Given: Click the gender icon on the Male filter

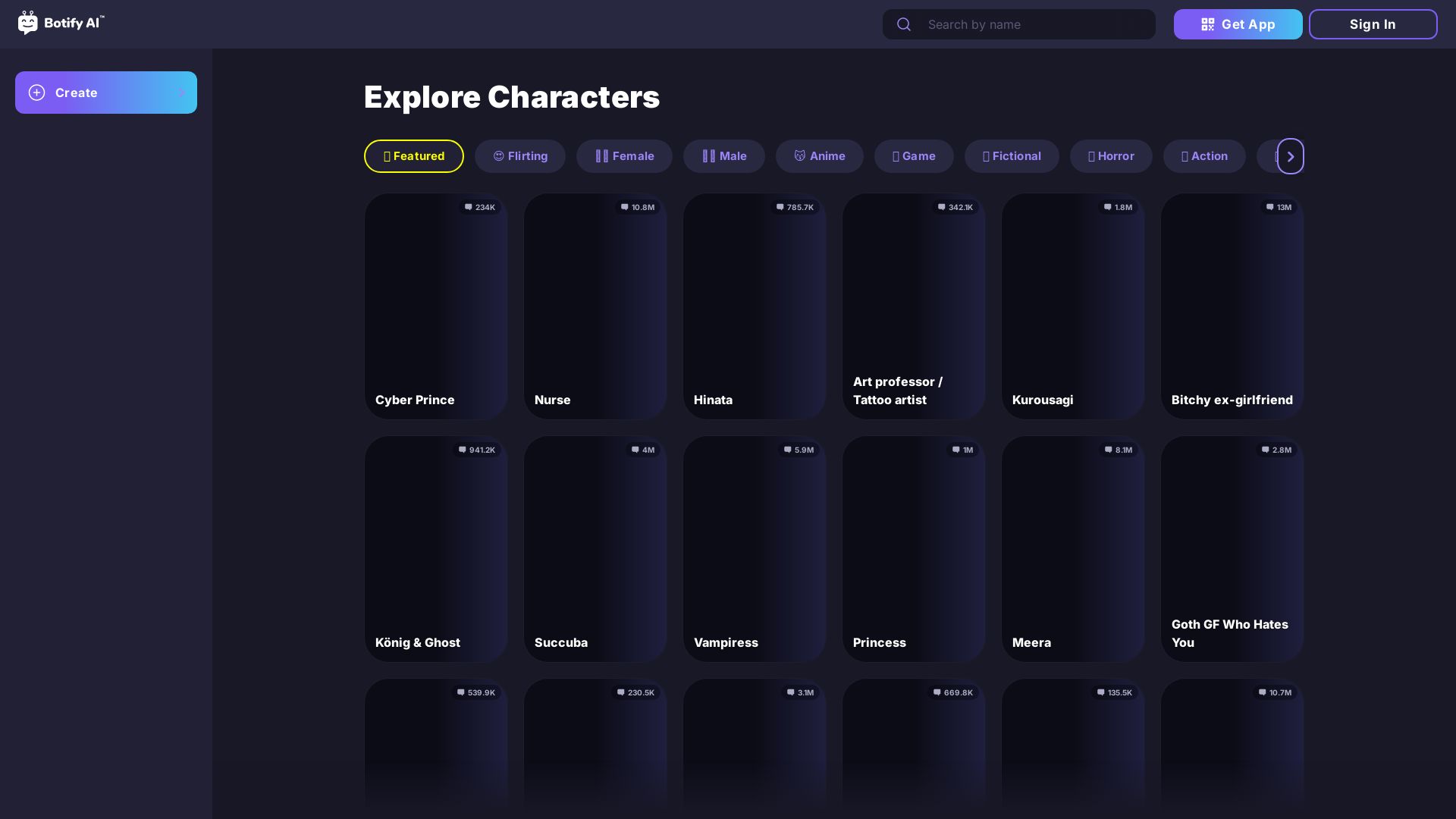Looking at the screenshot, I should coord(708,156).
